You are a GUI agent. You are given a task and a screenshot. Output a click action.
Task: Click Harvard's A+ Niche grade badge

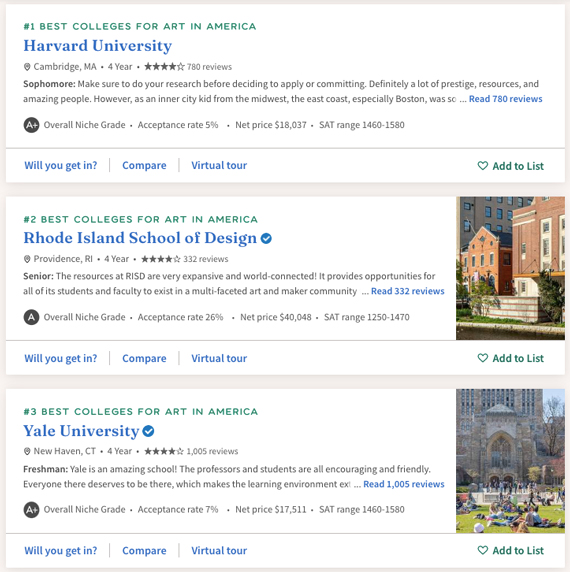tap(31, 125)
